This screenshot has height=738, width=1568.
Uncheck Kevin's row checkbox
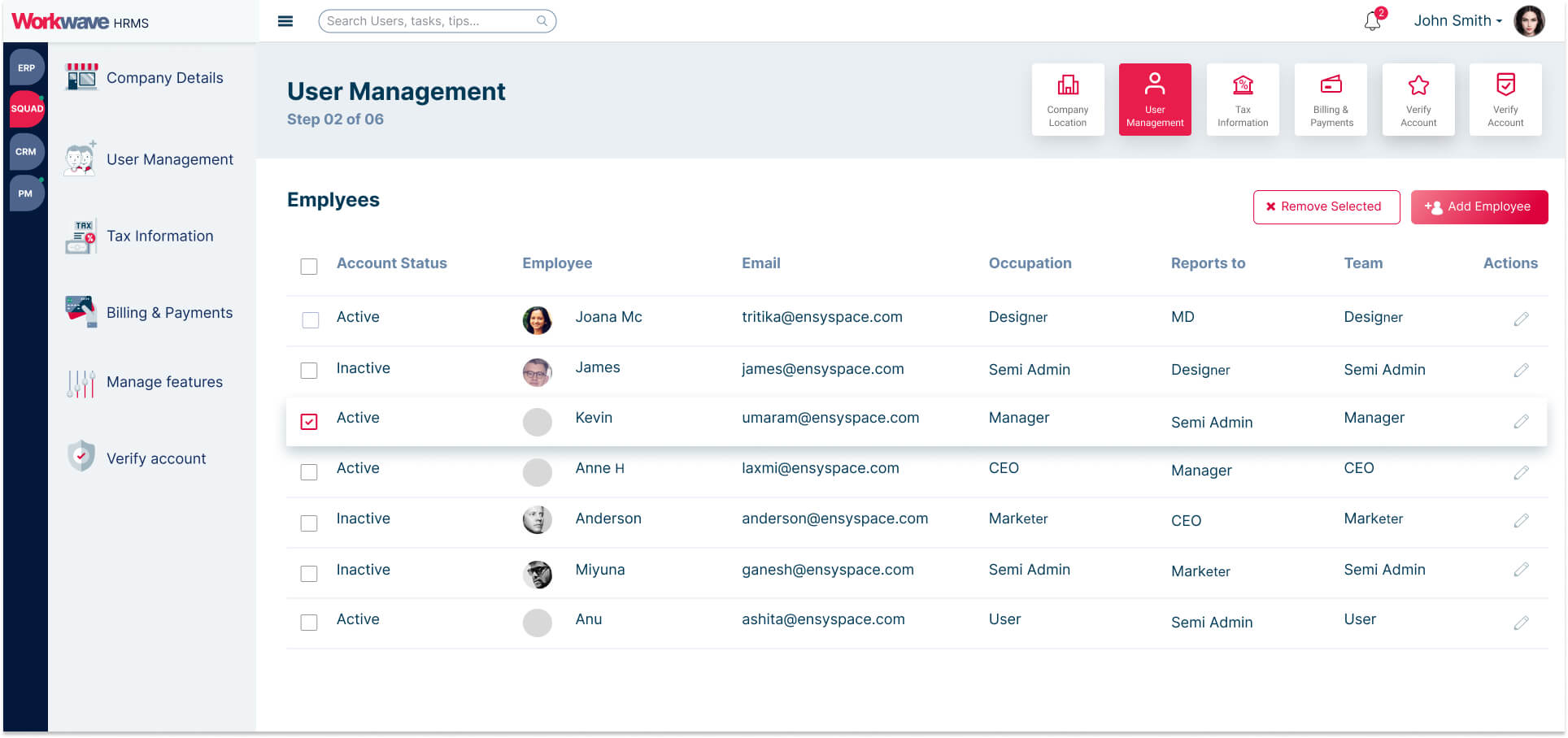[309, 422]
